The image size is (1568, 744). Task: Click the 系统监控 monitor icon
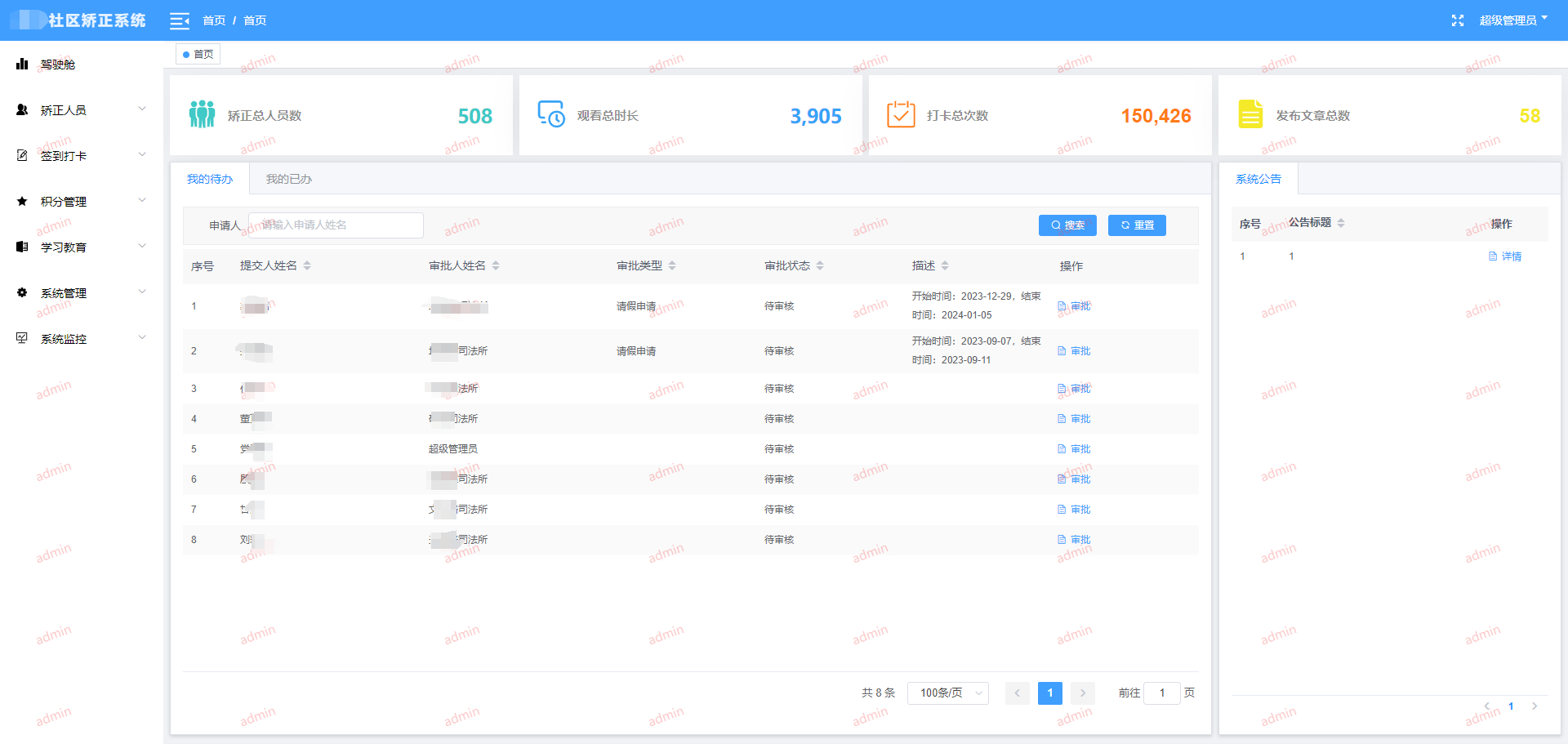22,338
